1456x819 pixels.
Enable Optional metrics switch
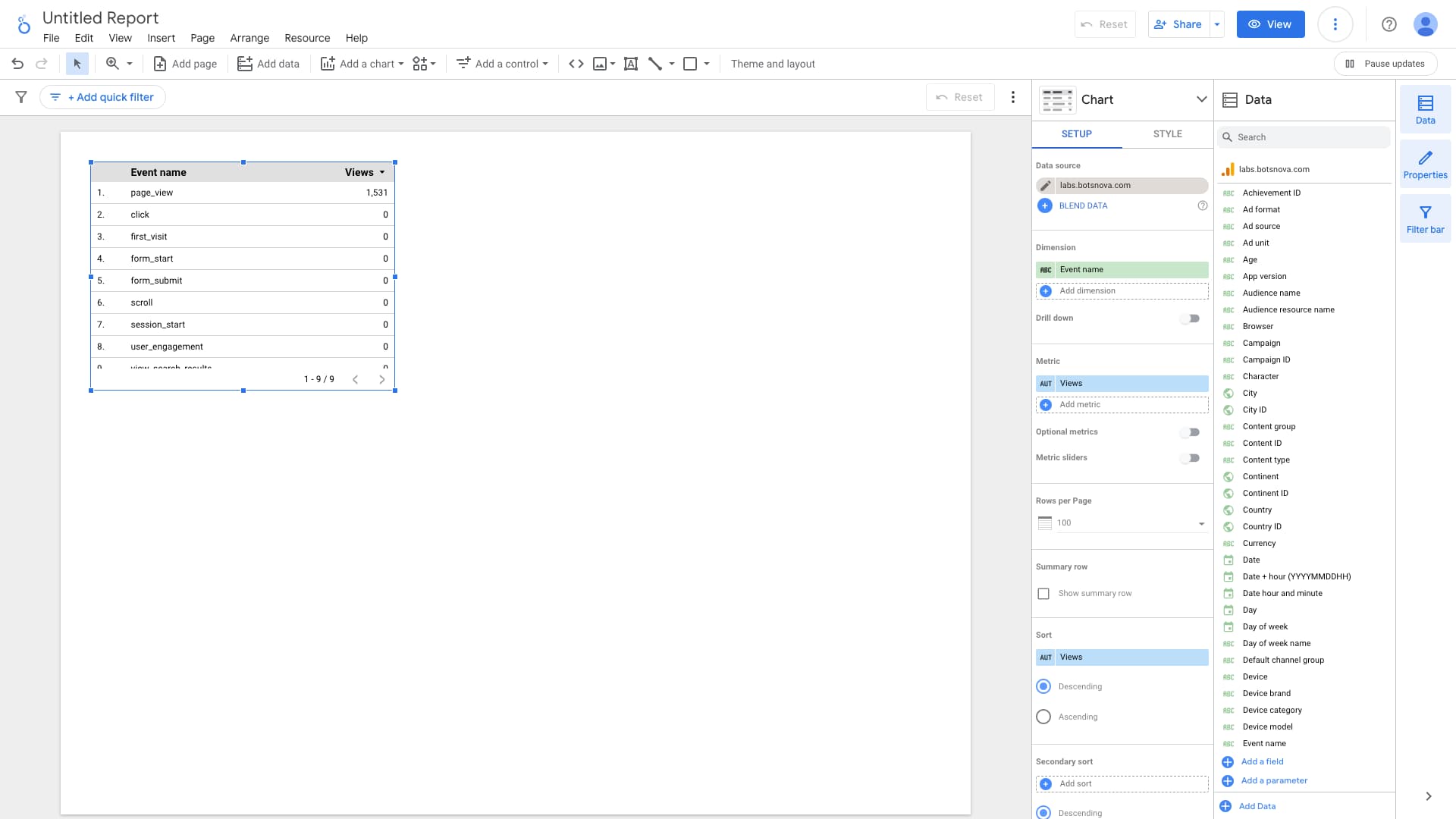point(1191,432)
